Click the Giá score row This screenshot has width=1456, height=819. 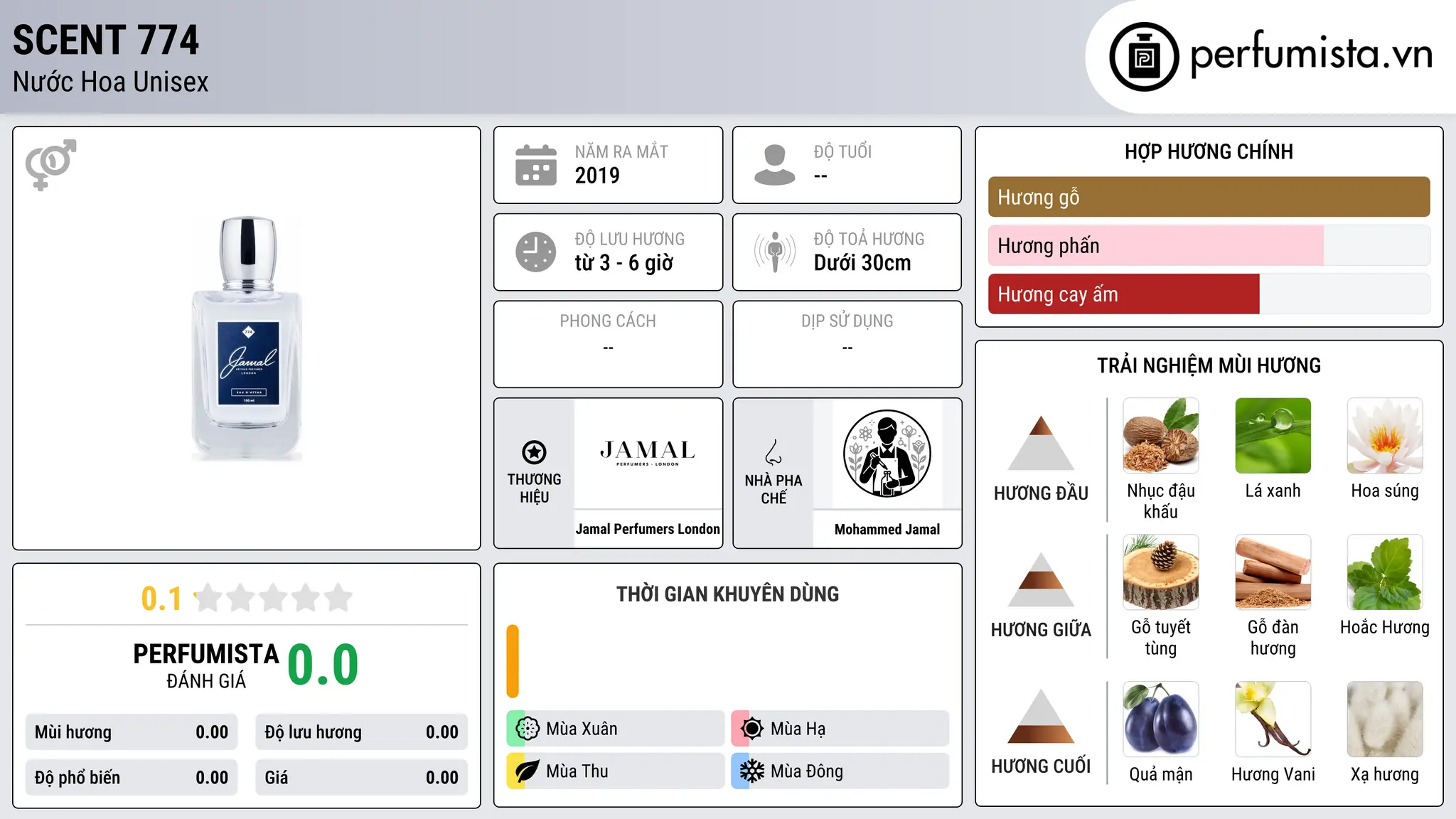click(361, 778)
